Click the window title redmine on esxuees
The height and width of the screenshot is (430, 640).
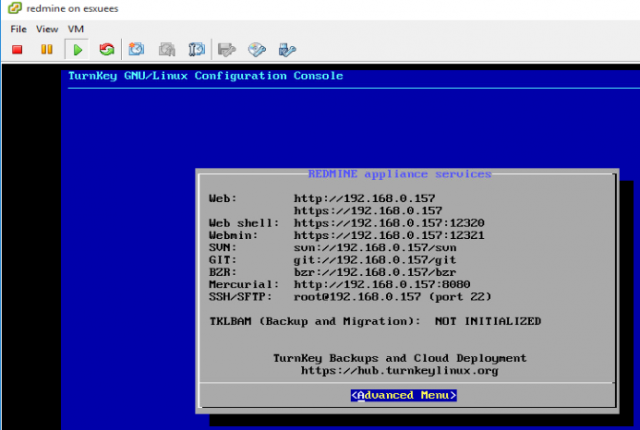pos(72,9)
